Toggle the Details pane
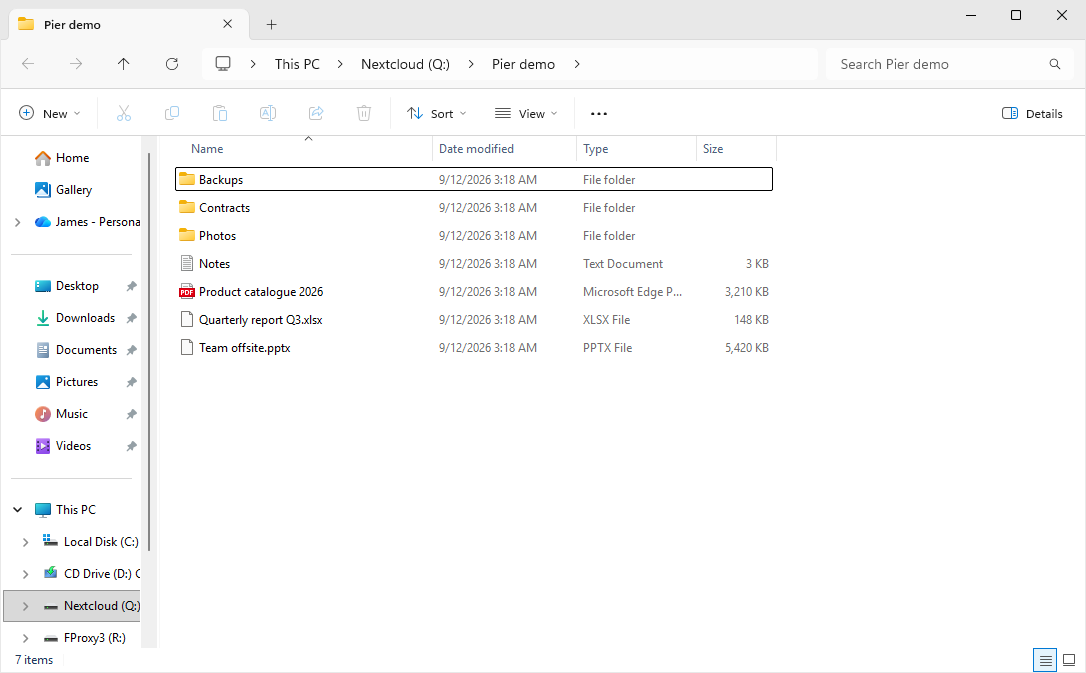This screenshot has width=1086, height=673. point(1032,114)
